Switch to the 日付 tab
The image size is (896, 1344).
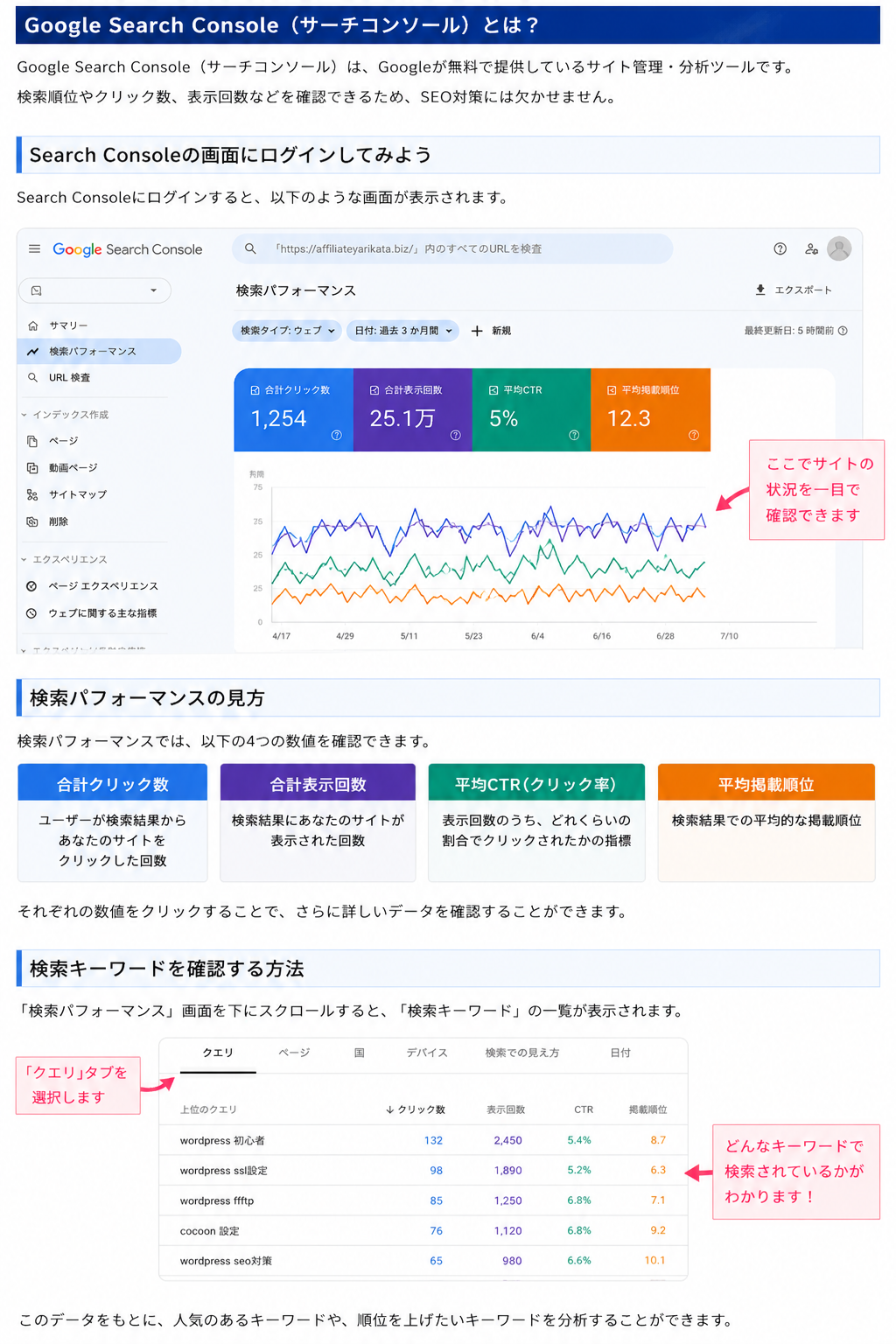point(620,1053)
